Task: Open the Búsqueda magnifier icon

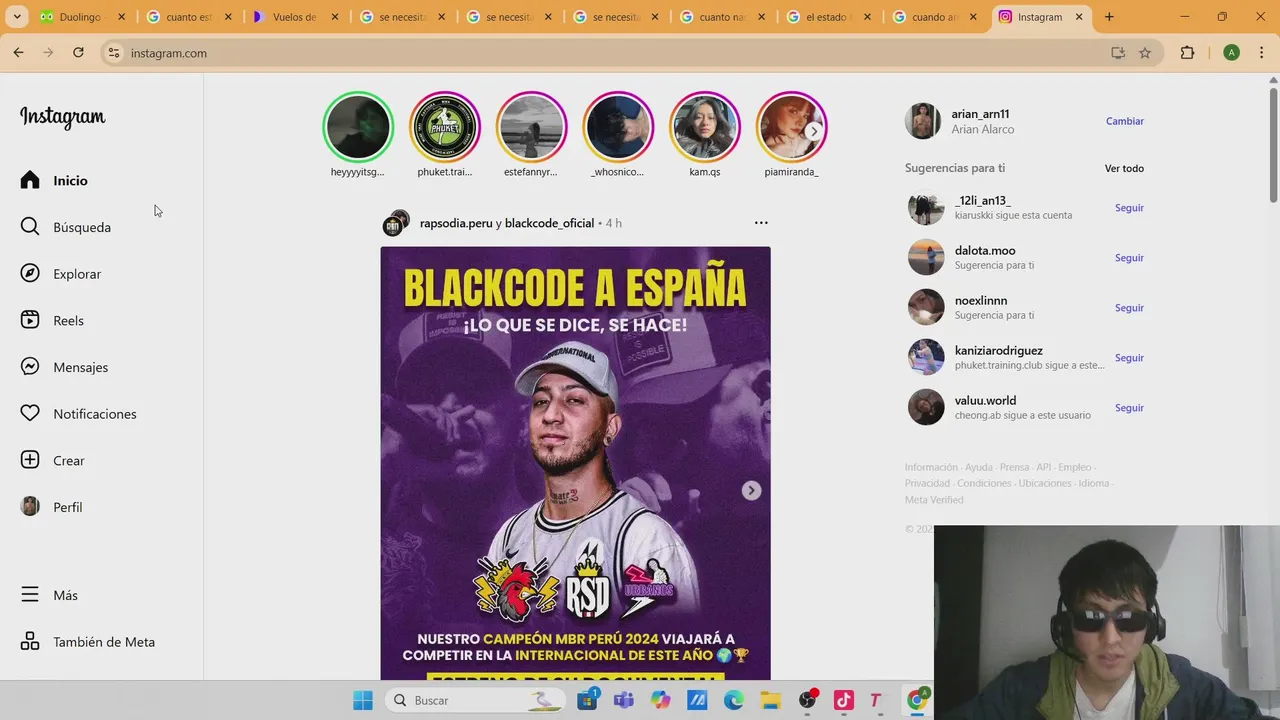Action: coord(30,227)
